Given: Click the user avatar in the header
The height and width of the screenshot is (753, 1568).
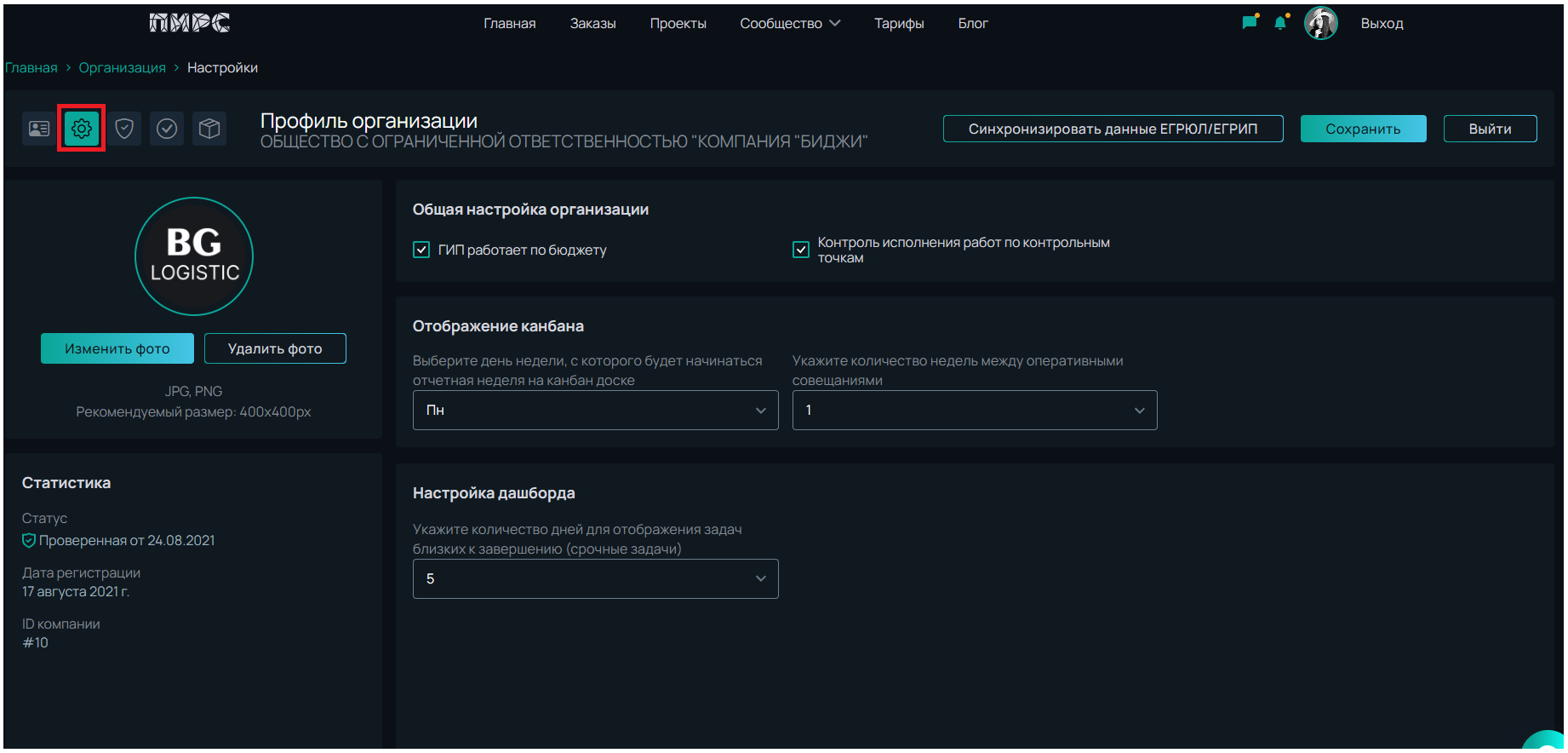Looking at the screenshot, I should pos(1320,23).
